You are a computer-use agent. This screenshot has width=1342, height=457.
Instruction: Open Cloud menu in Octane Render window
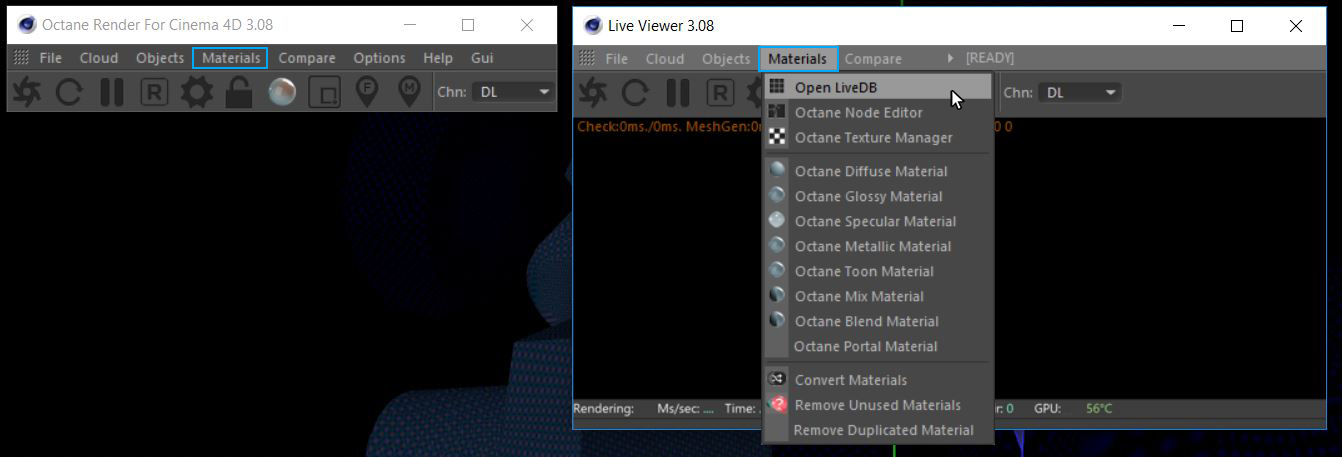tap(99, 58)
